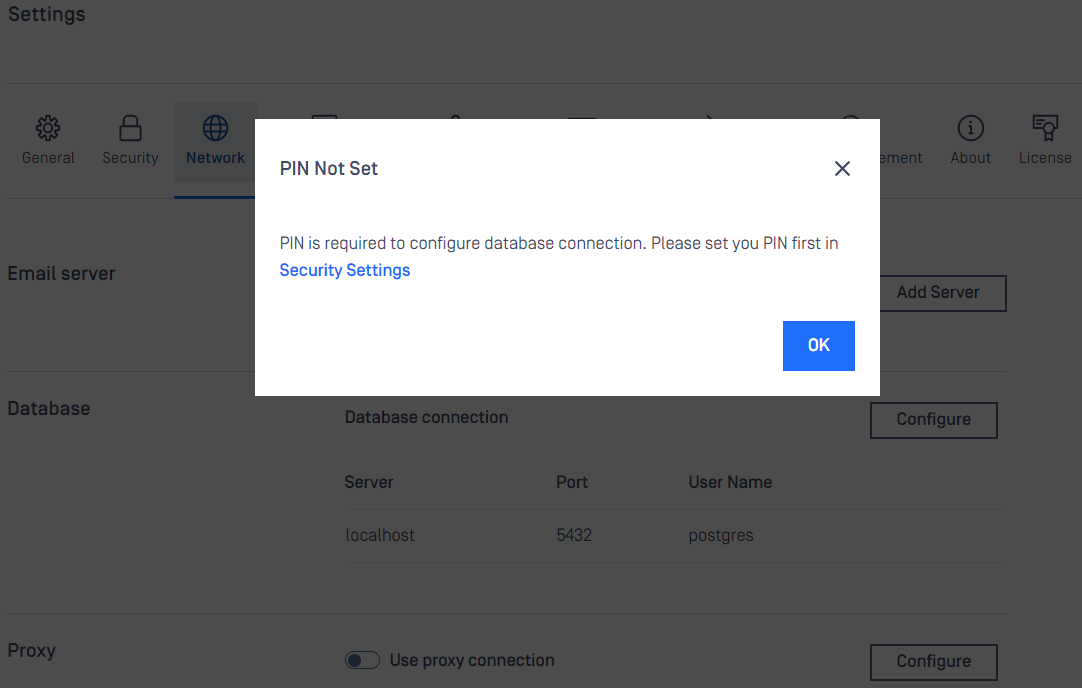Click the 5432 port value
1082x688 pixels.
[x=574, y=535]
